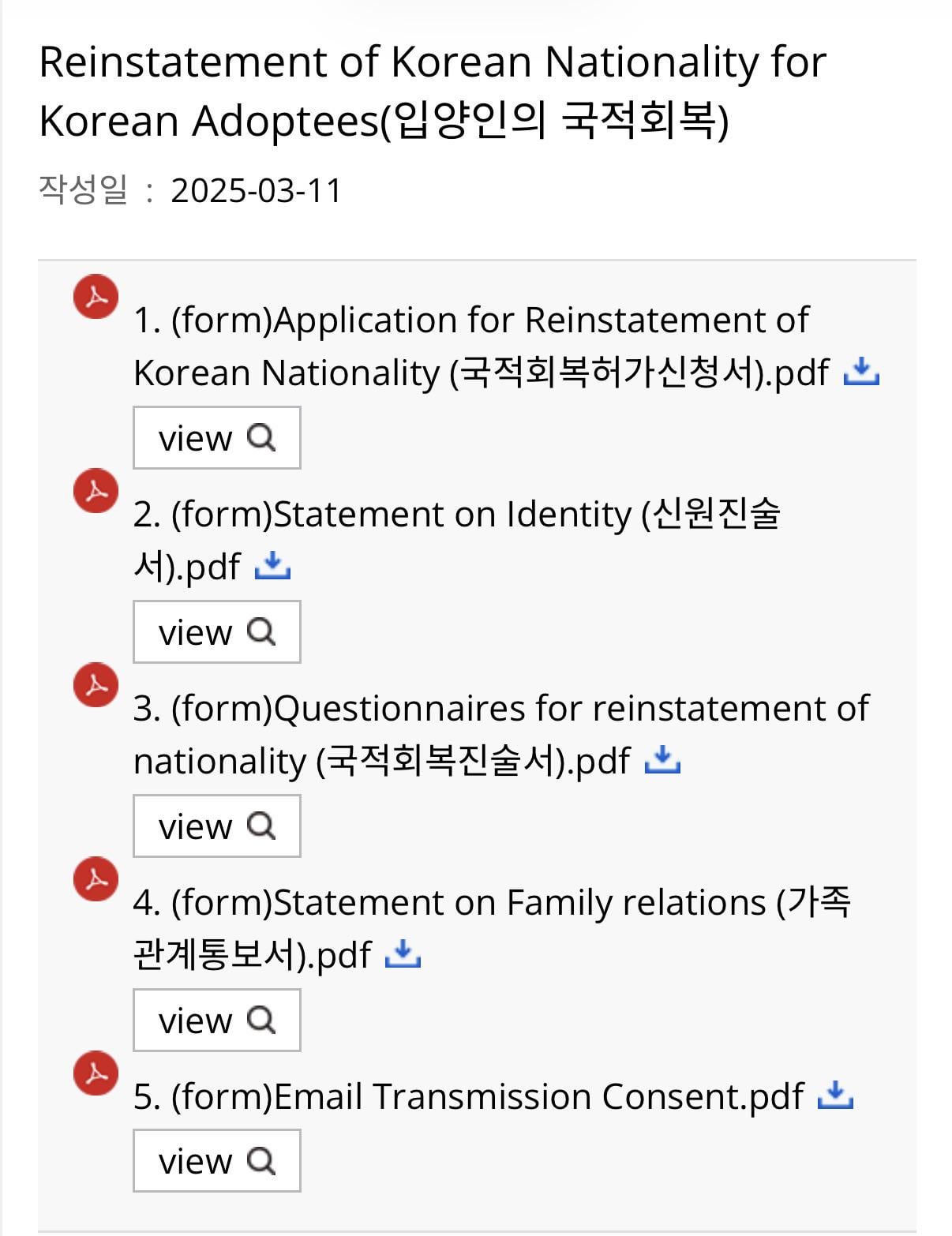Download the Questionnaires for reinstatement PDF

coord(662,759)
